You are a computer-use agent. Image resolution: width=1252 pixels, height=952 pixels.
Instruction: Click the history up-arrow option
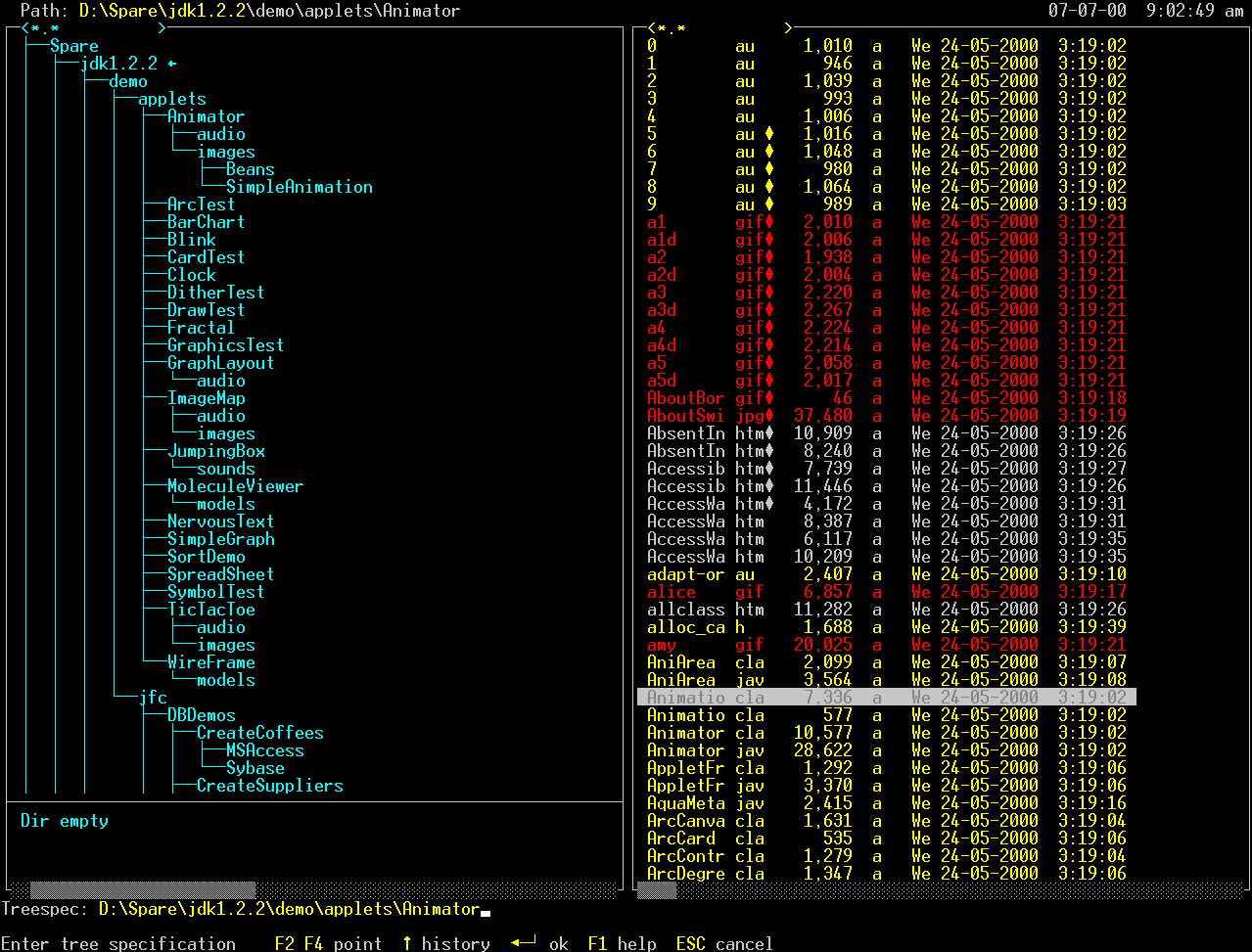click(445, 943)
